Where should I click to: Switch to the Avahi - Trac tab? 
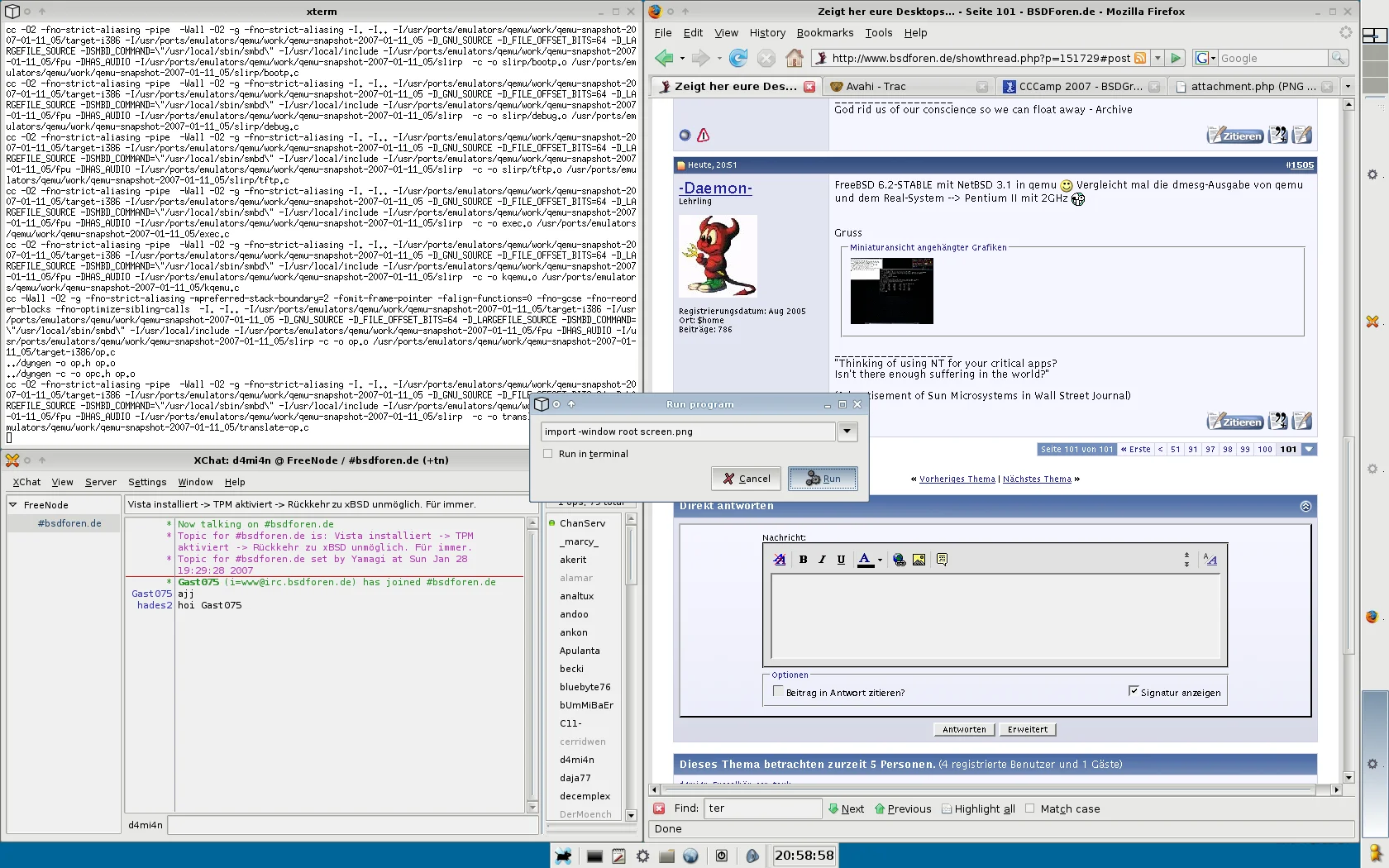coord(876,87)
